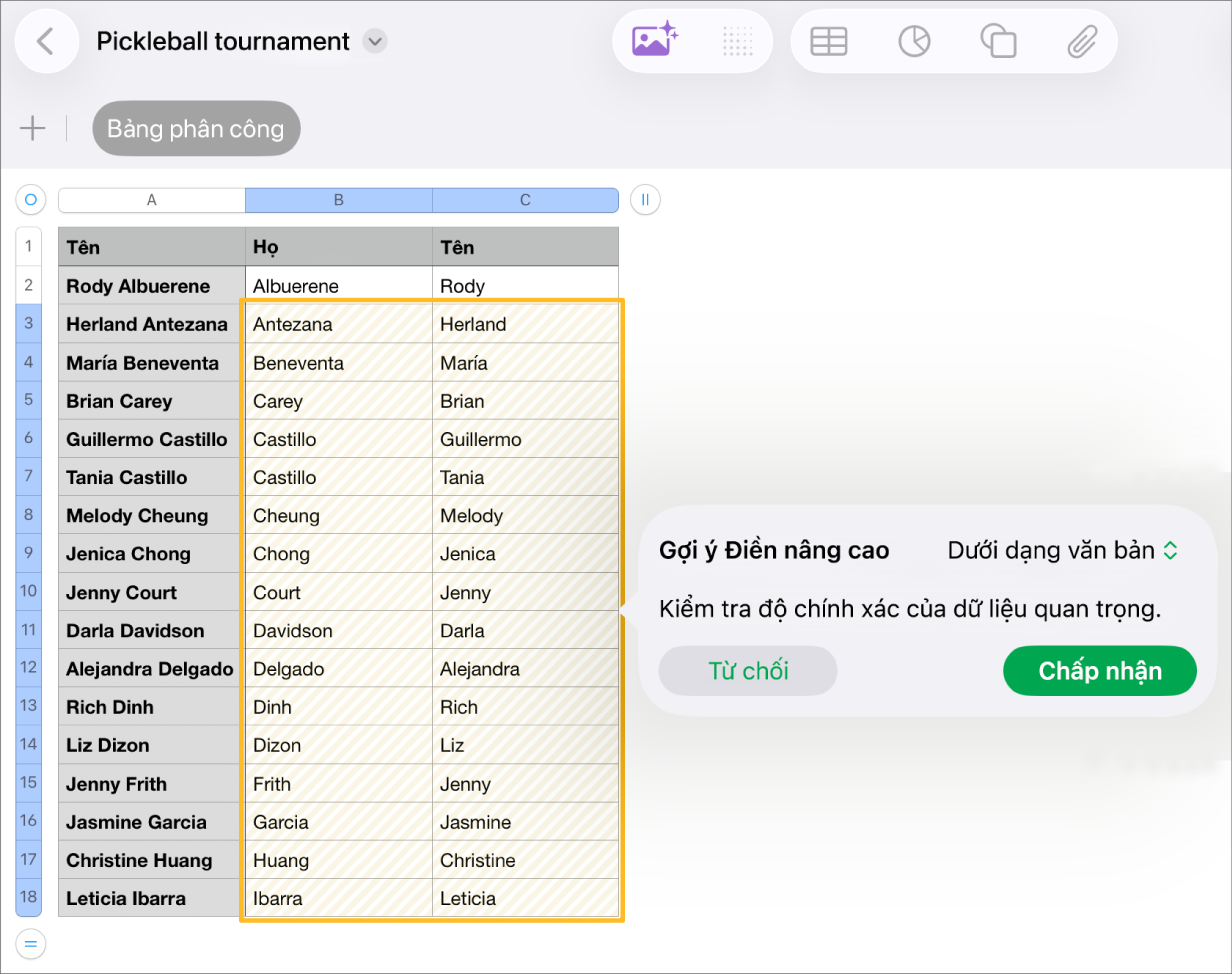
Task: Go back using the left chevron button
Action: 45,41
